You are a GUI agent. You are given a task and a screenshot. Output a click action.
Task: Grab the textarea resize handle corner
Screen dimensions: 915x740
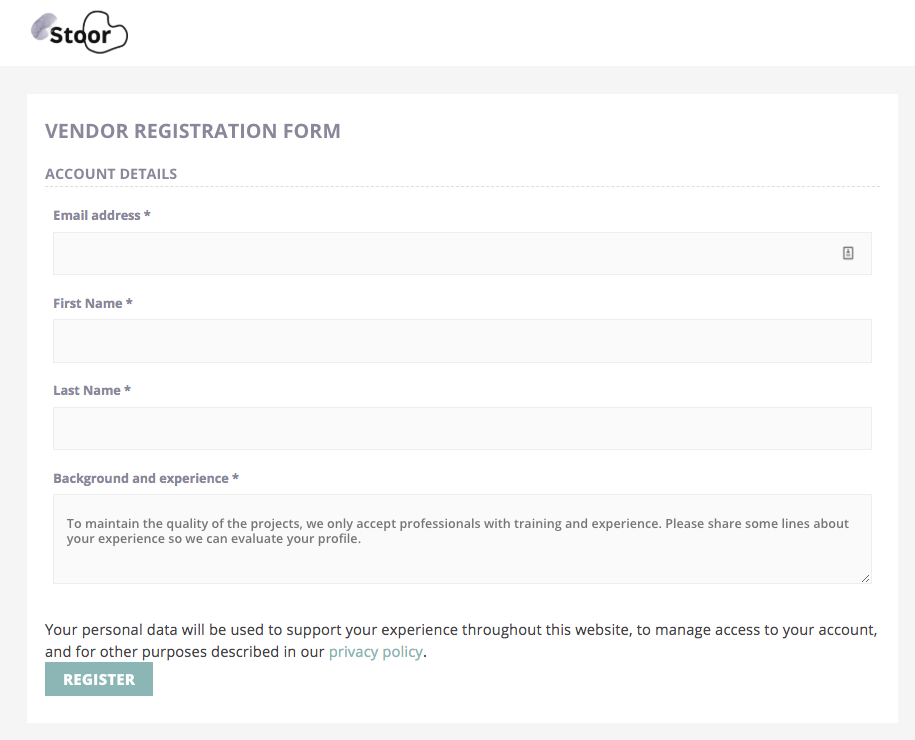point(865,578)
